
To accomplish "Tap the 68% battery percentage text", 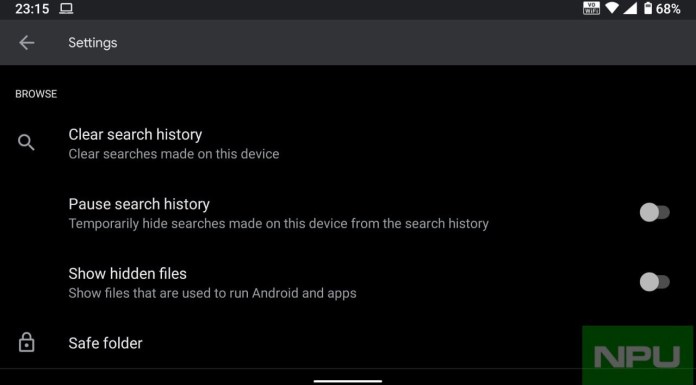I will point(668,8).
